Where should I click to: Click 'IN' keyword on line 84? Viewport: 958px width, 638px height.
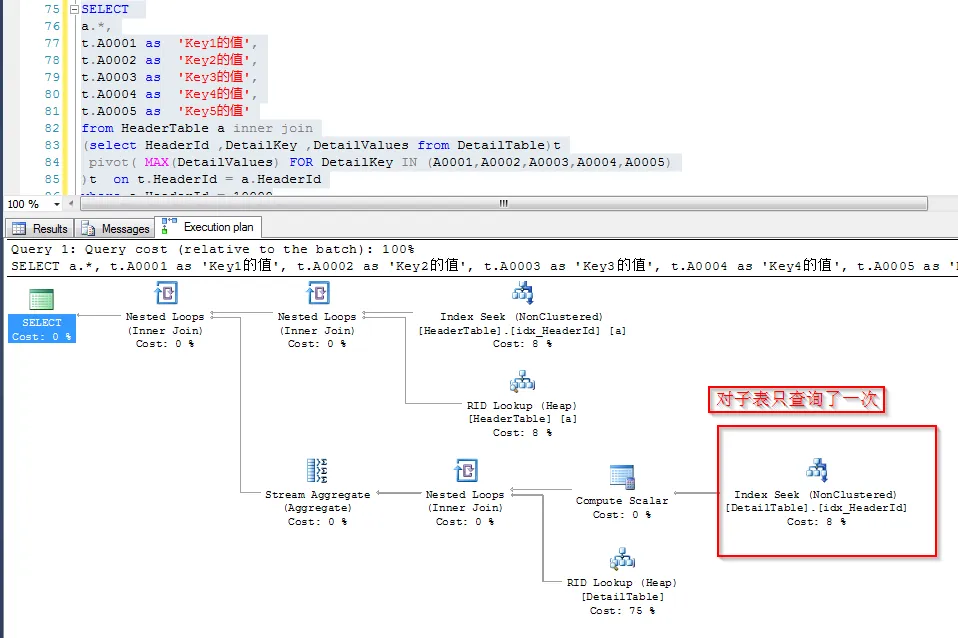[x=409, y=162]
